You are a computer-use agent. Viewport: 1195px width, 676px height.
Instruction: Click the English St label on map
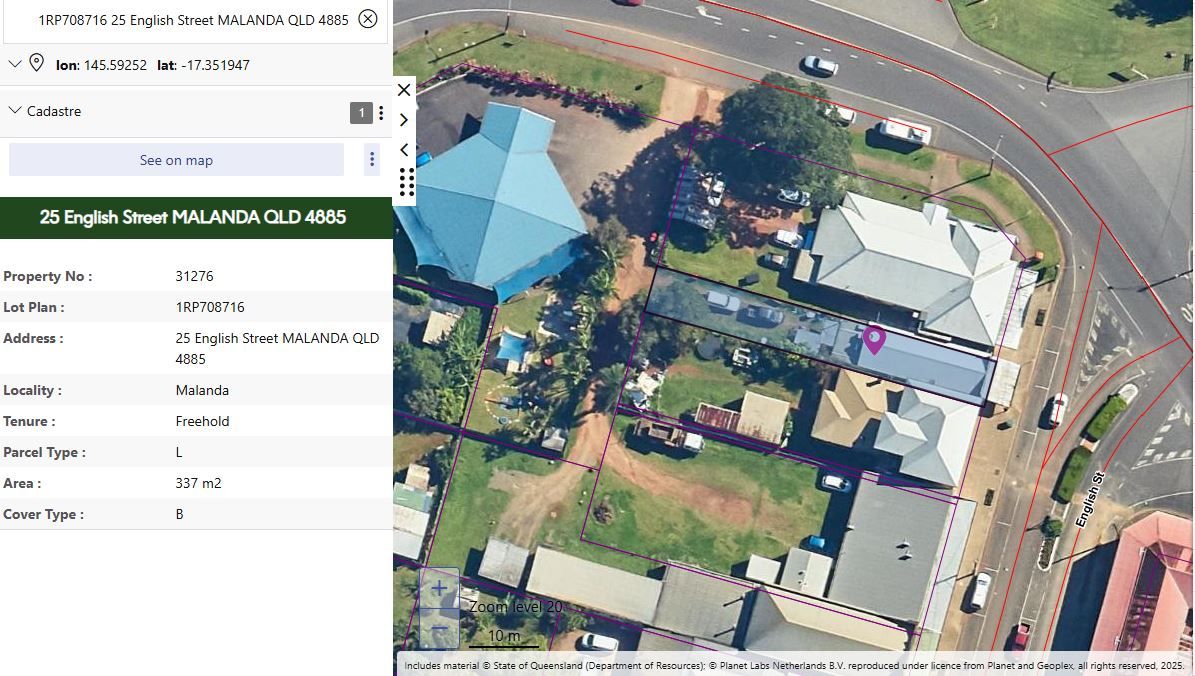click(x=1090, y=500)
